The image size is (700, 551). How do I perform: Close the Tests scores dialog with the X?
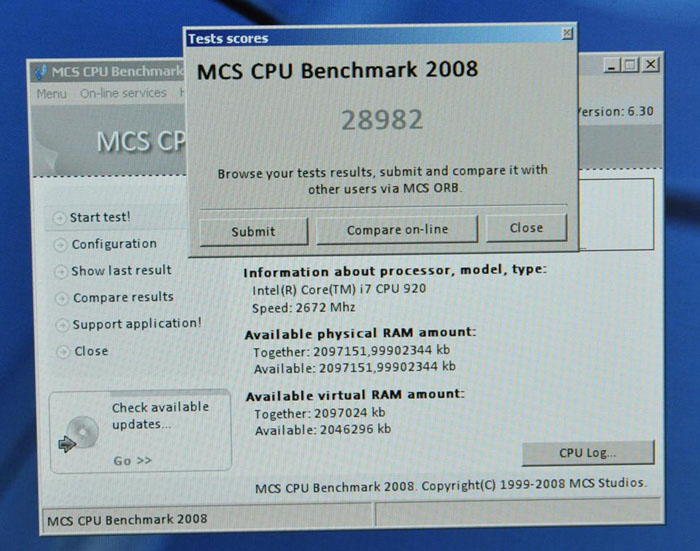pos(567,33)
